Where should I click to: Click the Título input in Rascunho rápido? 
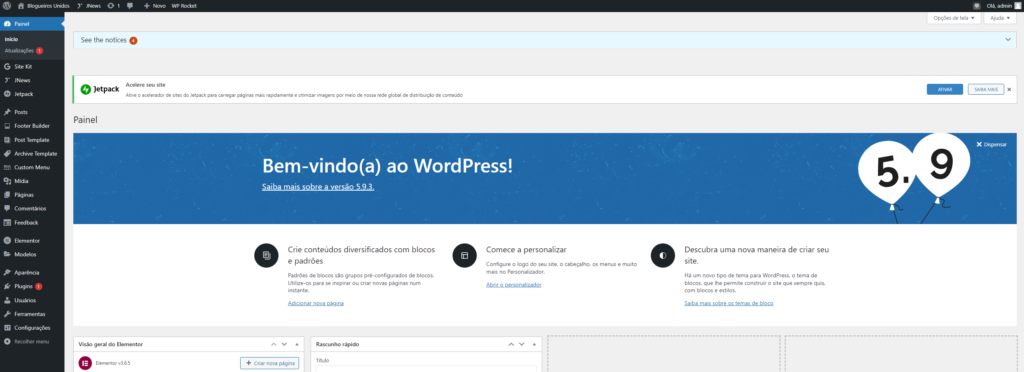pyautogui.click(x=426, y=369)
